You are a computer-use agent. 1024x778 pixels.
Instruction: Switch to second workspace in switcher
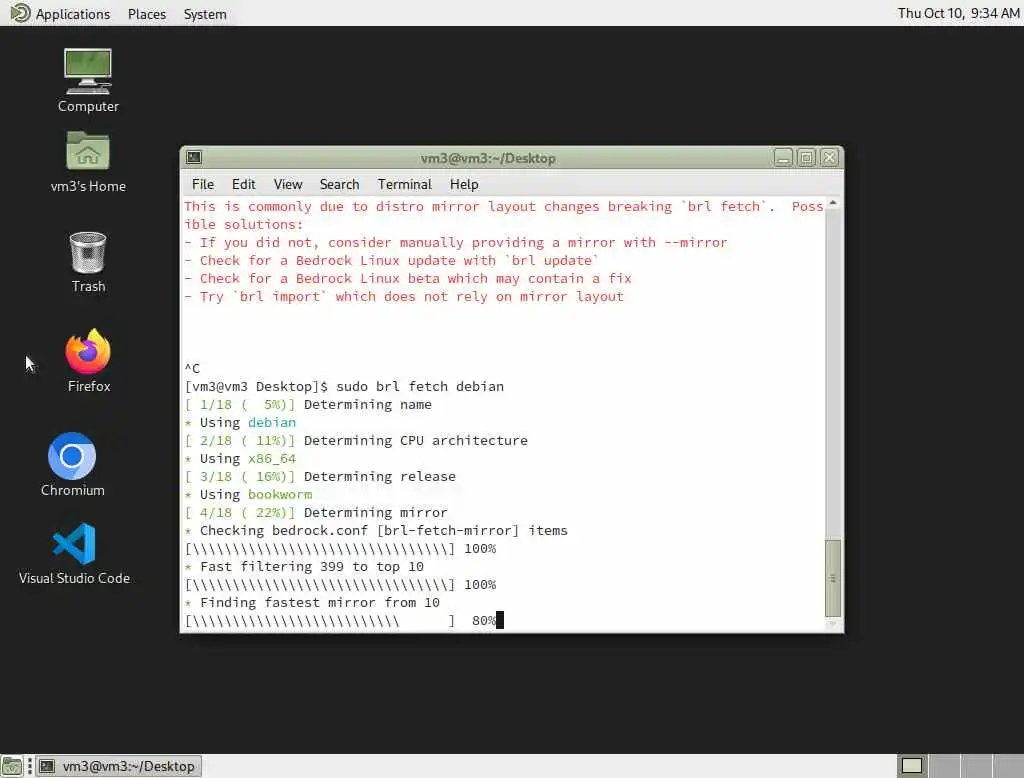tap(944, 766)
